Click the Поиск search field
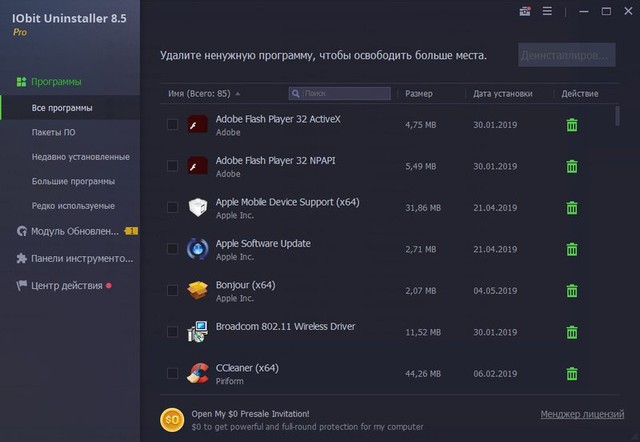Image resolution: width=640 pixels, height=442 pixels. click(345, 94)
